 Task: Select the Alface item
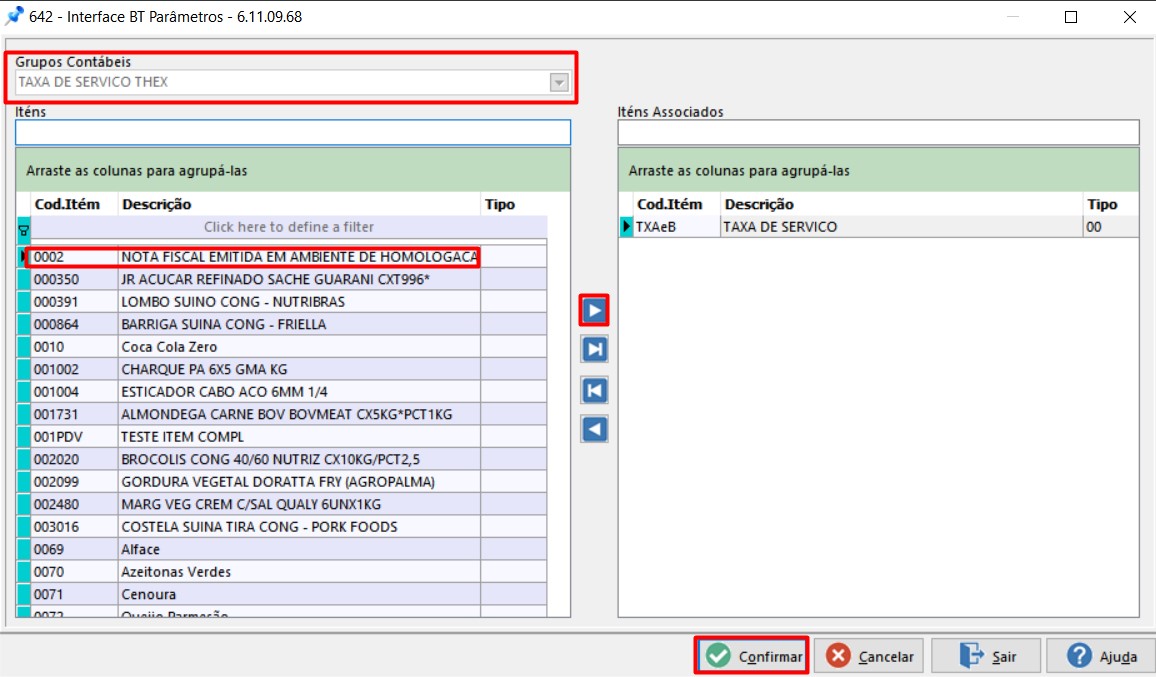click(x=289, y=549)
